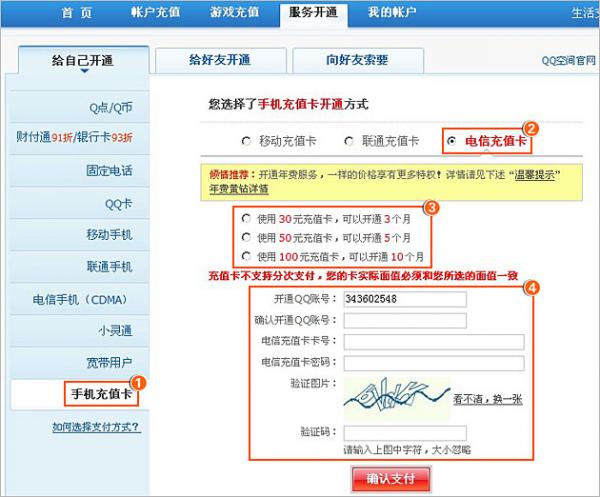The image size is (600, 497).
Task: Open the 游戏充值 navigation tab
Action: pos(234,13)
